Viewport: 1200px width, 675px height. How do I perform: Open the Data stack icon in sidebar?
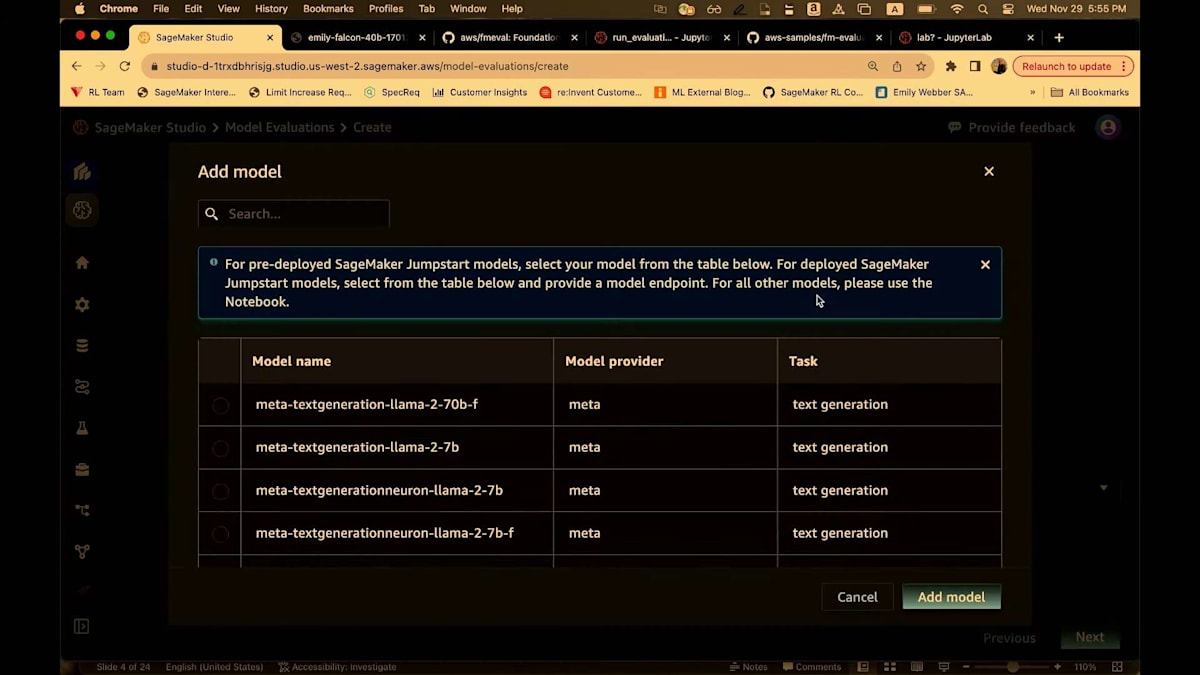(x=82, y=346)
